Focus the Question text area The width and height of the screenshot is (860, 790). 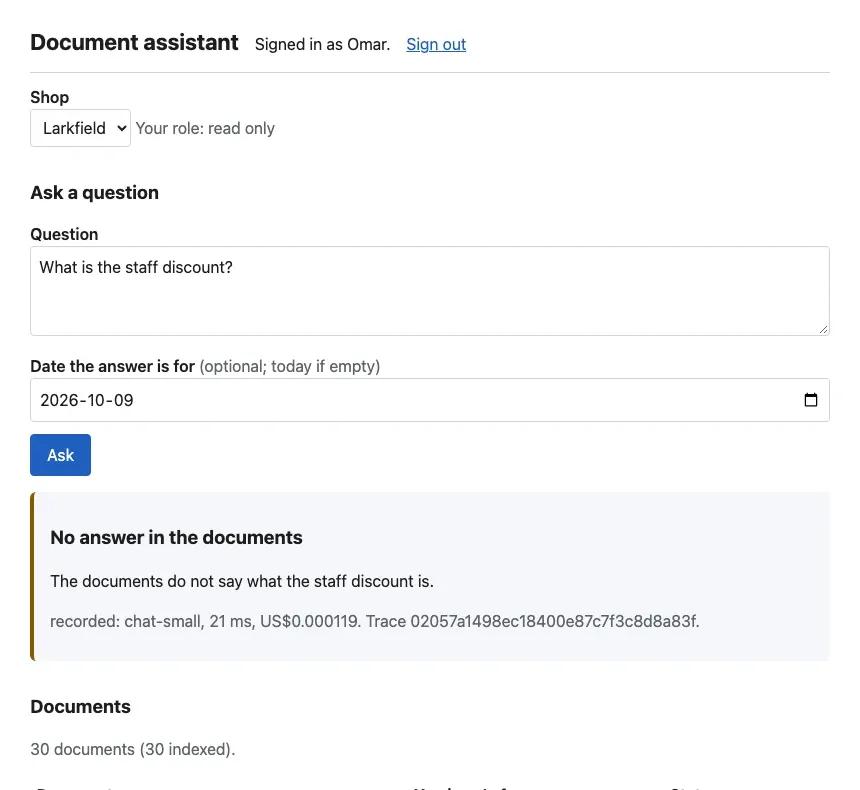(x=429, y=291)
